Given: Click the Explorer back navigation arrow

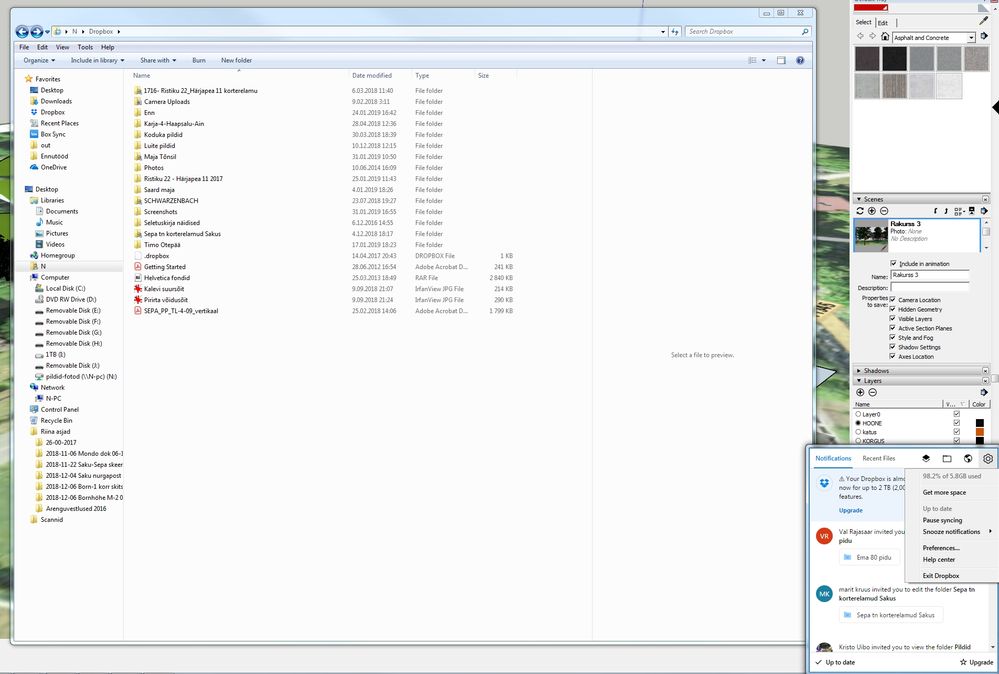Looking at the screenshot, I should (x=21, y=31).
